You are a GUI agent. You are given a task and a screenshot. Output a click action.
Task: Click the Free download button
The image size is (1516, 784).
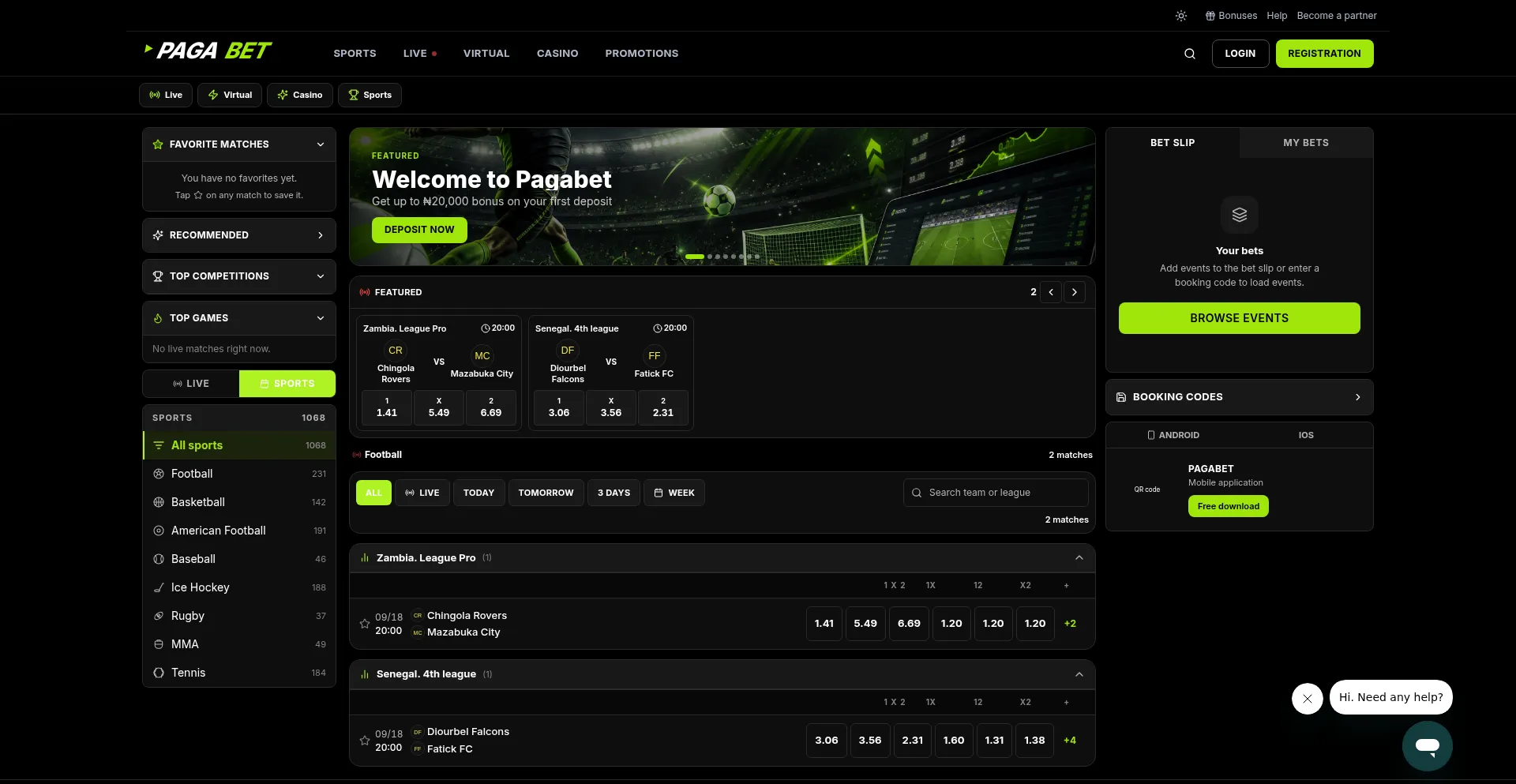1228,506
